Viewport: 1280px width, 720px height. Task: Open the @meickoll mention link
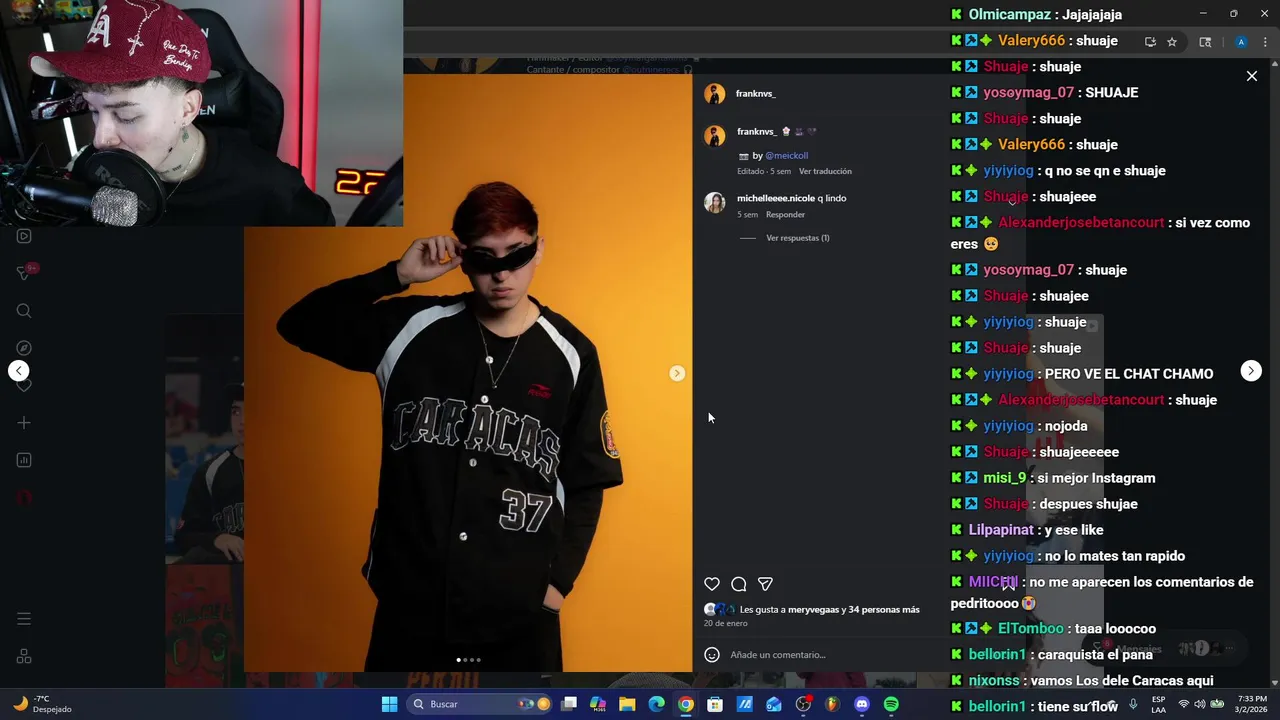tap(786, 156)
